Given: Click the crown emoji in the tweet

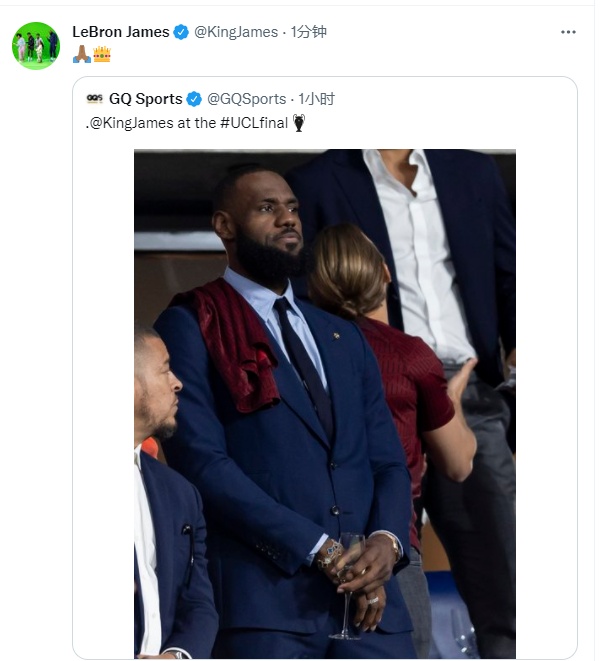Looking at the screenshot, I should coord(101,54).
